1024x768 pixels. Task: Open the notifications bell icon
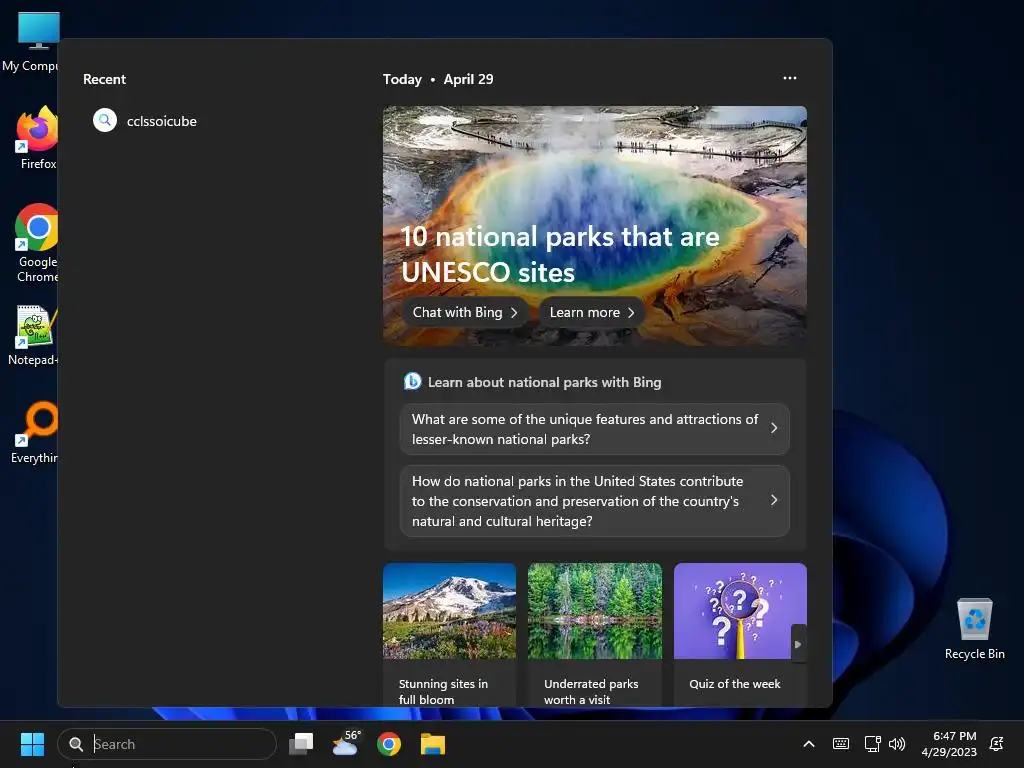click(997, 744)
